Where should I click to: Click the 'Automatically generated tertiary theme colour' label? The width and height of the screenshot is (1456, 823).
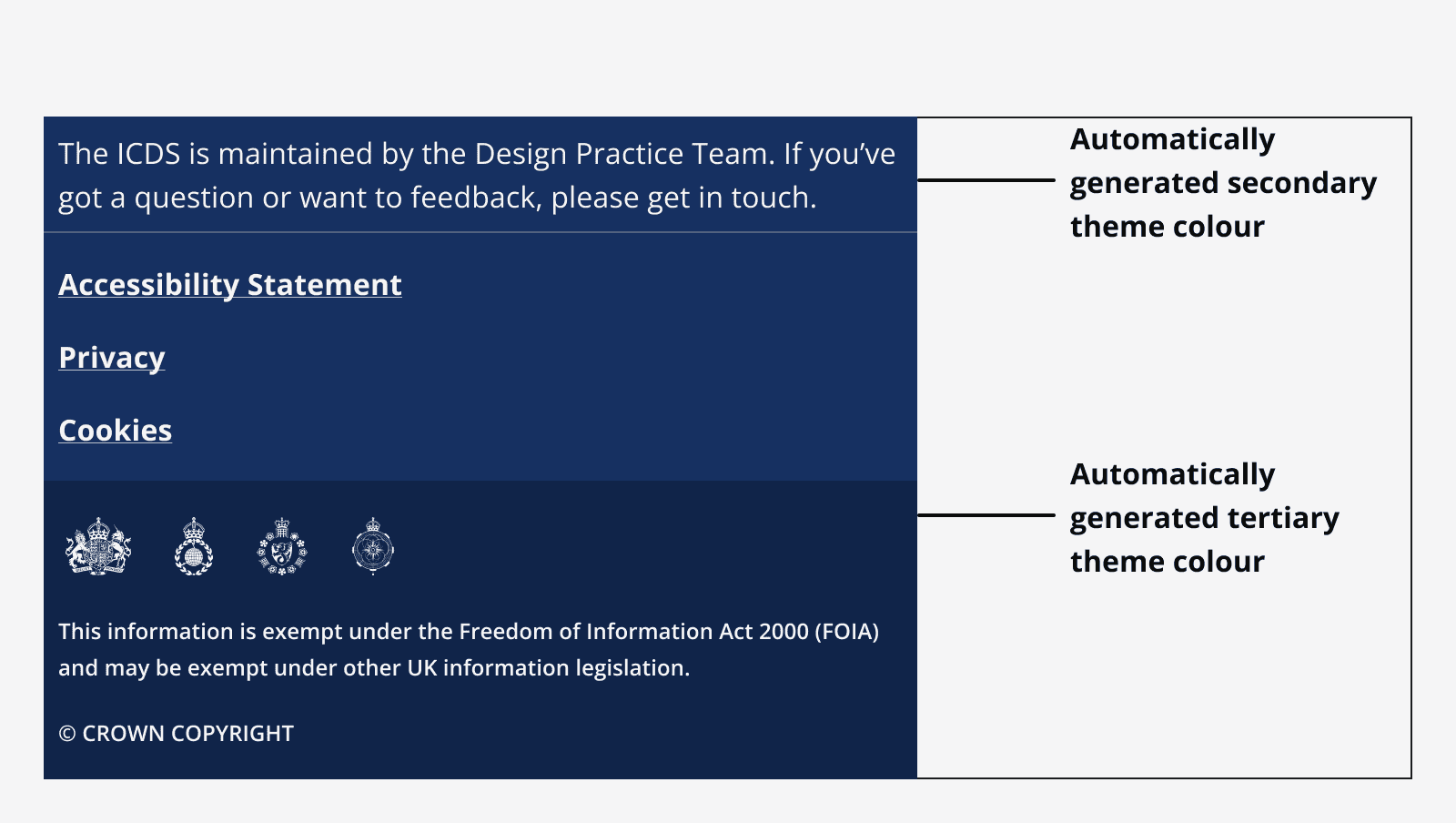click(1205, 517)
